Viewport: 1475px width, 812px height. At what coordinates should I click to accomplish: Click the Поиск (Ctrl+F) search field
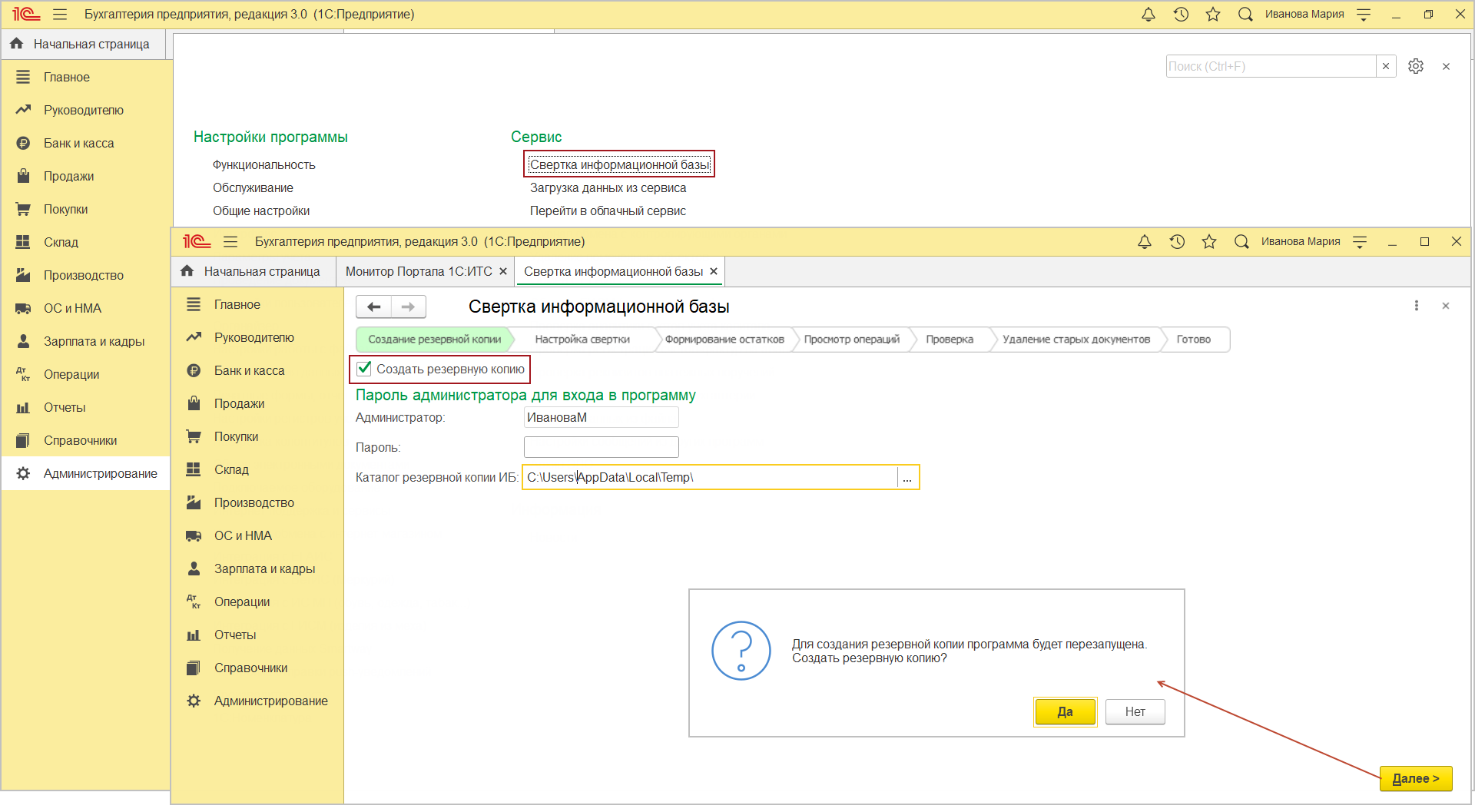pos(1271,66)
